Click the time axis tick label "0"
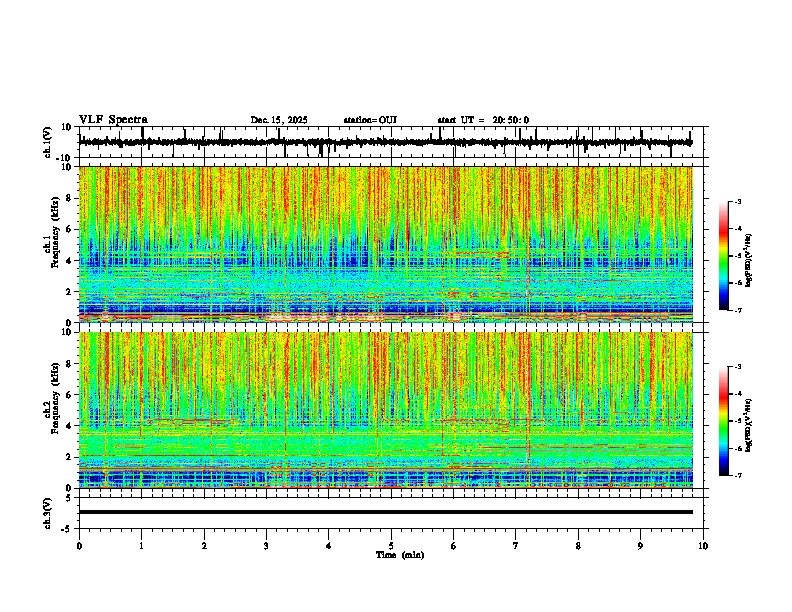This screenshot has height=612, width=792. pyautogui.click(x=79, y=546)
